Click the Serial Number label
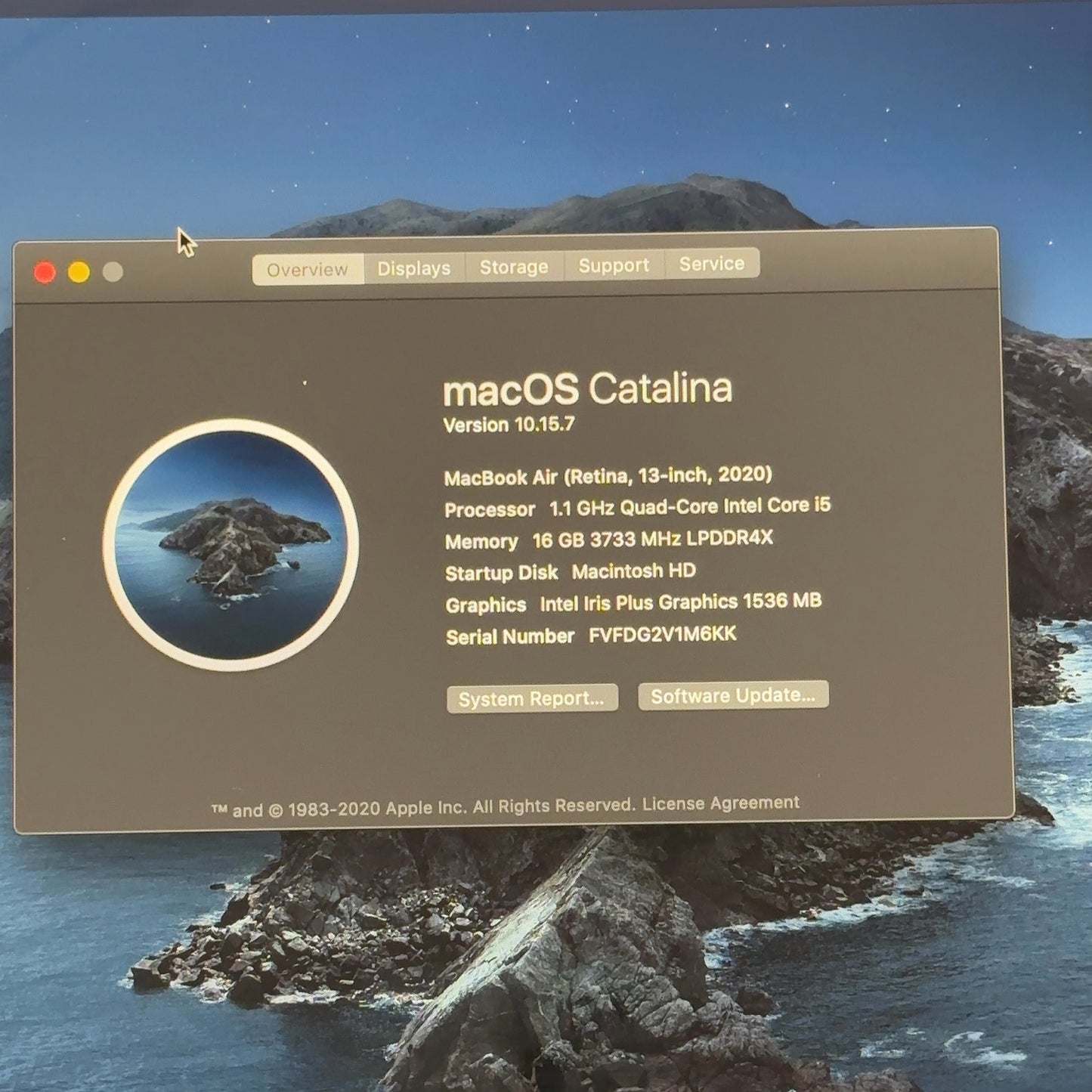1092x1092 pixels. 510,637
